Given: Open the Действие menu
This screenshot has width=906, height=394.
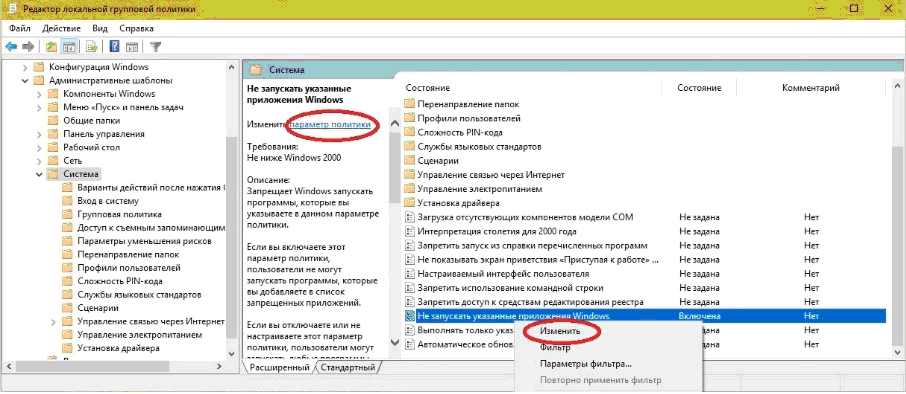Looking at the screenshot, I should pos(61,28).
